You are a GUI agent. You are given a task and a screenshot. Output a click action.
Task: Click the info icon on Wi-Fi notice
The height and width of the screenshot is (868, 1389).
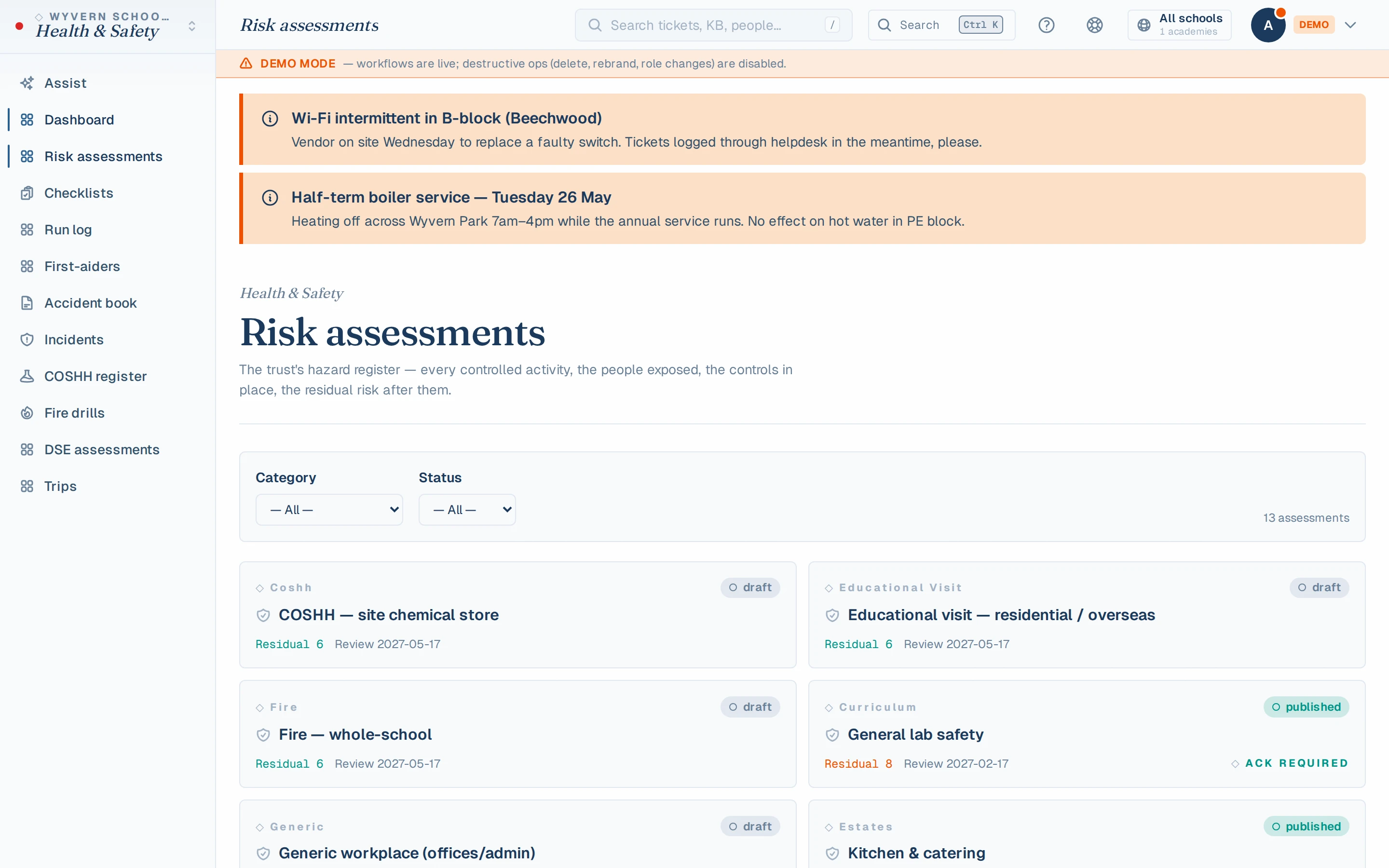(x=271, y=119)
